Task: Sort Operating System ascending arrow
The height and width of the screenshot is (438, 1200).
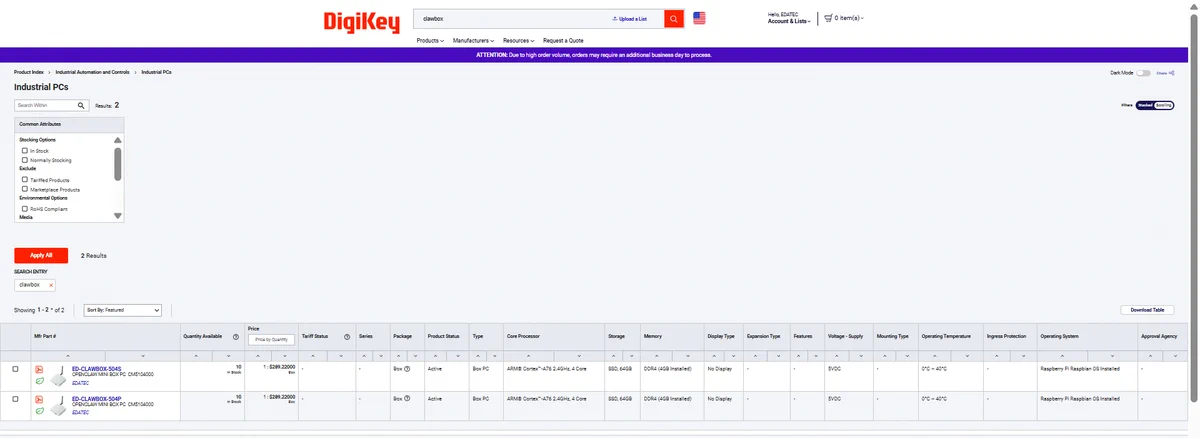Action: 1061,356
